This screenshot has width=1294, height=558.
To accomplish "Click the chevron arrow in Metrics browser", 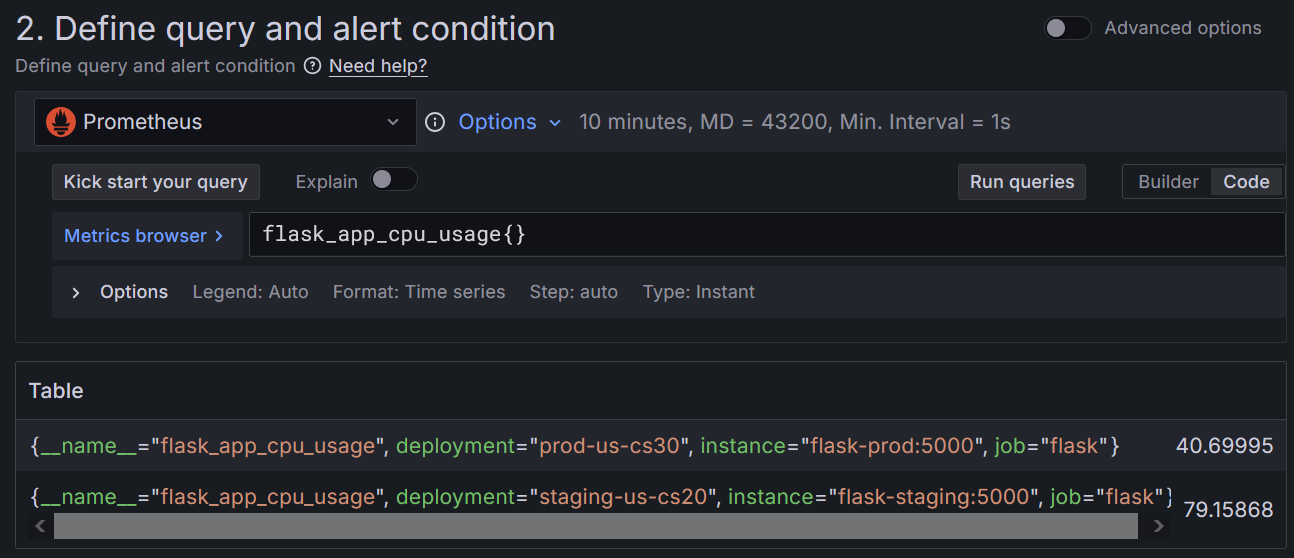I will point(218,236).
